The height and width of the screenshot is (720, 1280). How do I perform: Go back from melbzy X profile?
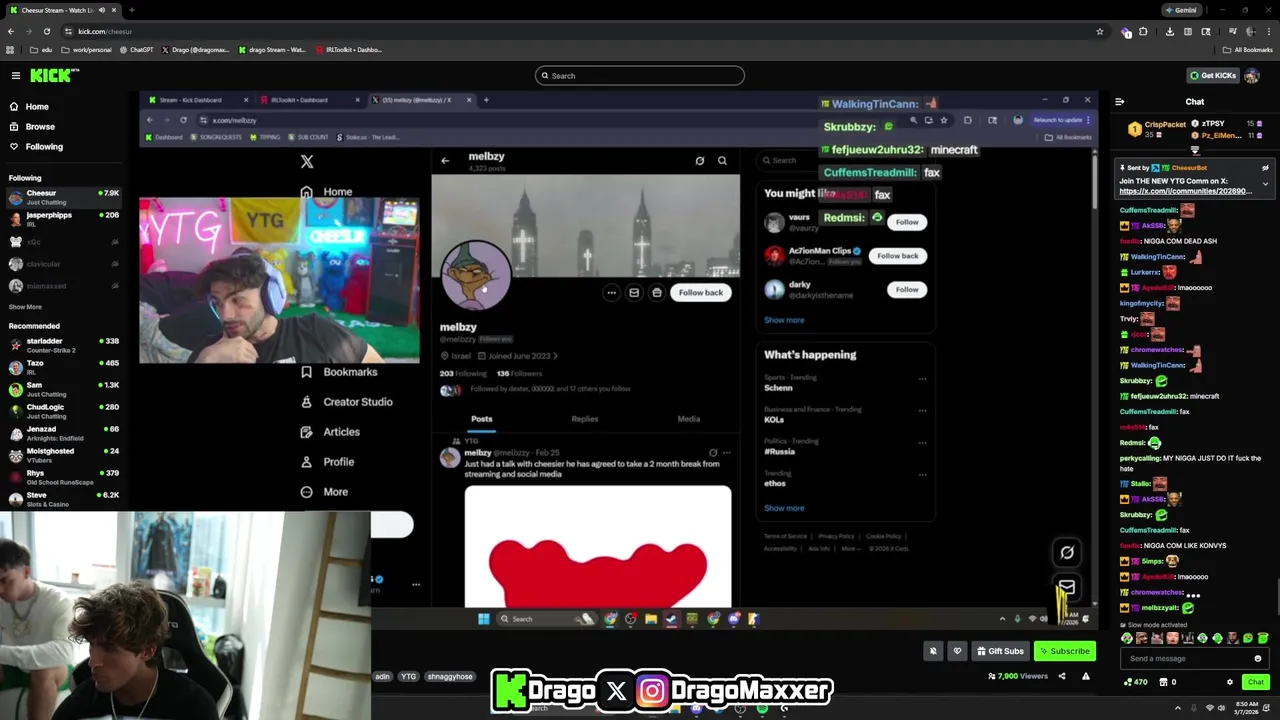(445, 160)
